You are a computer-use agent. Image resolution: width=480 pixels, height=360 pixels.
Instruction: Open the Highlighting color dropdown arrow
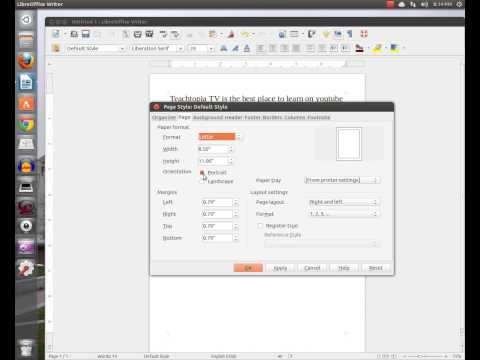(x=386, y=48)
